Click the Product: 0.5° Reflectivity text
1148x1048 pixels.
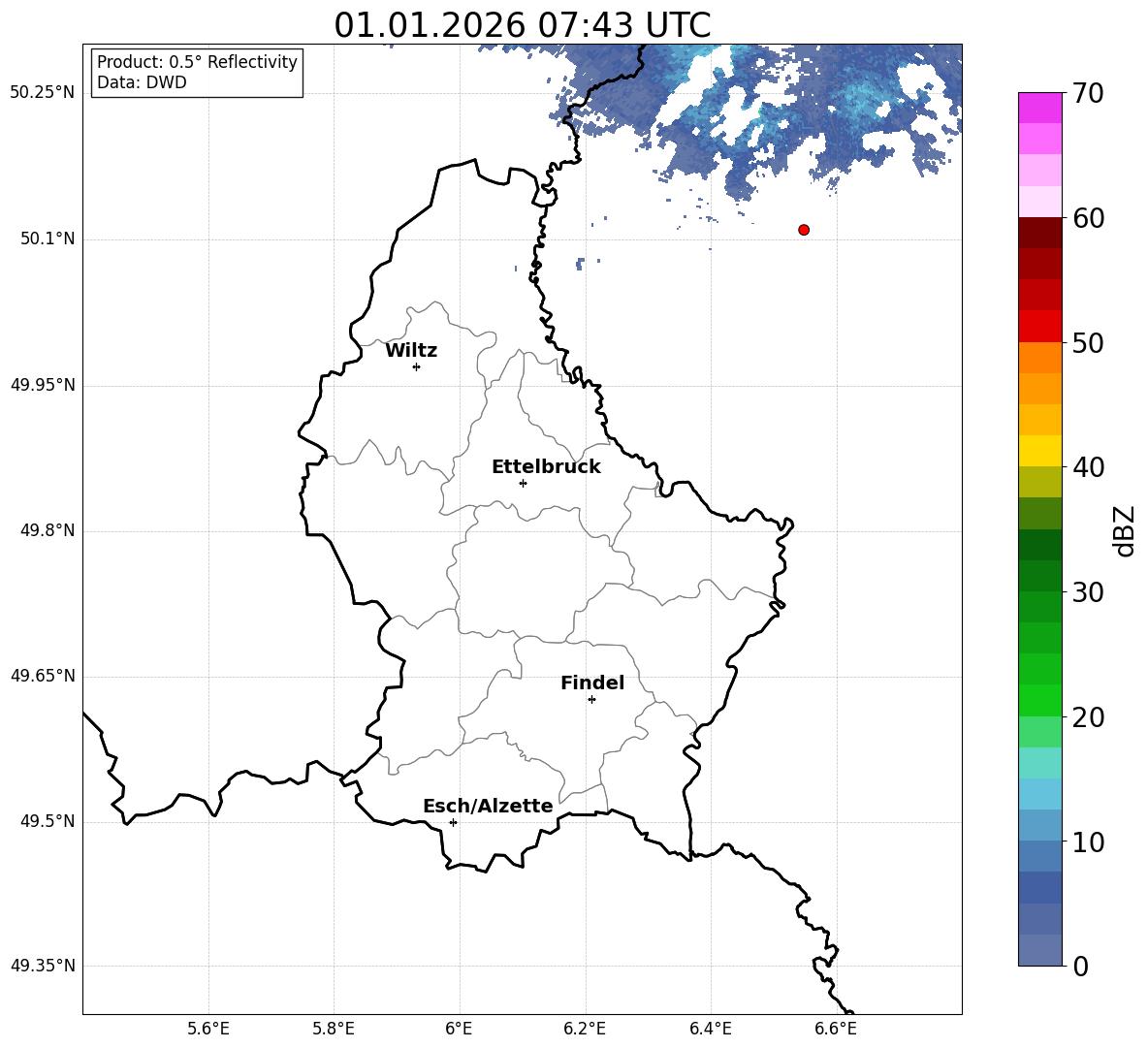pyautogui.click(x=197, y=62)
